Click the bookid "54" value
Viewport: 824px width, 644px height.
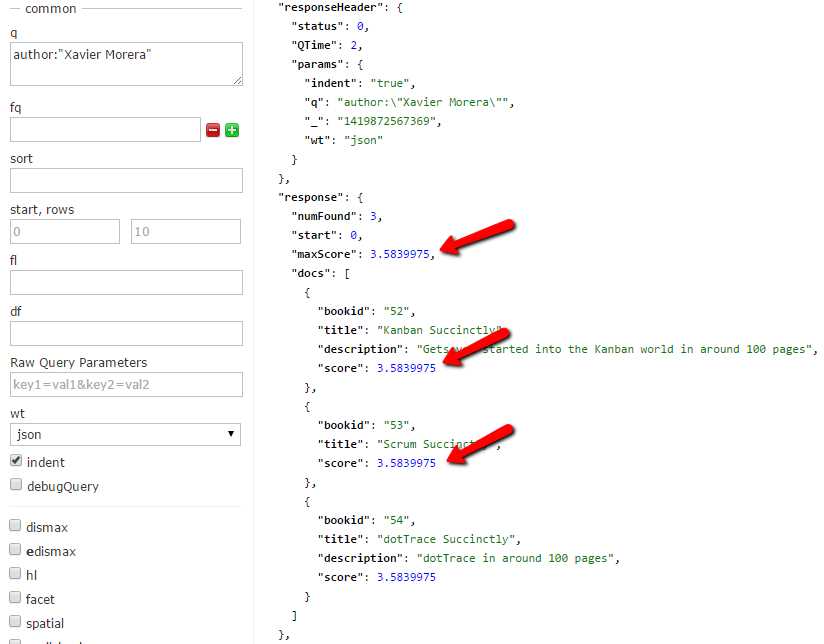[396, 520]
